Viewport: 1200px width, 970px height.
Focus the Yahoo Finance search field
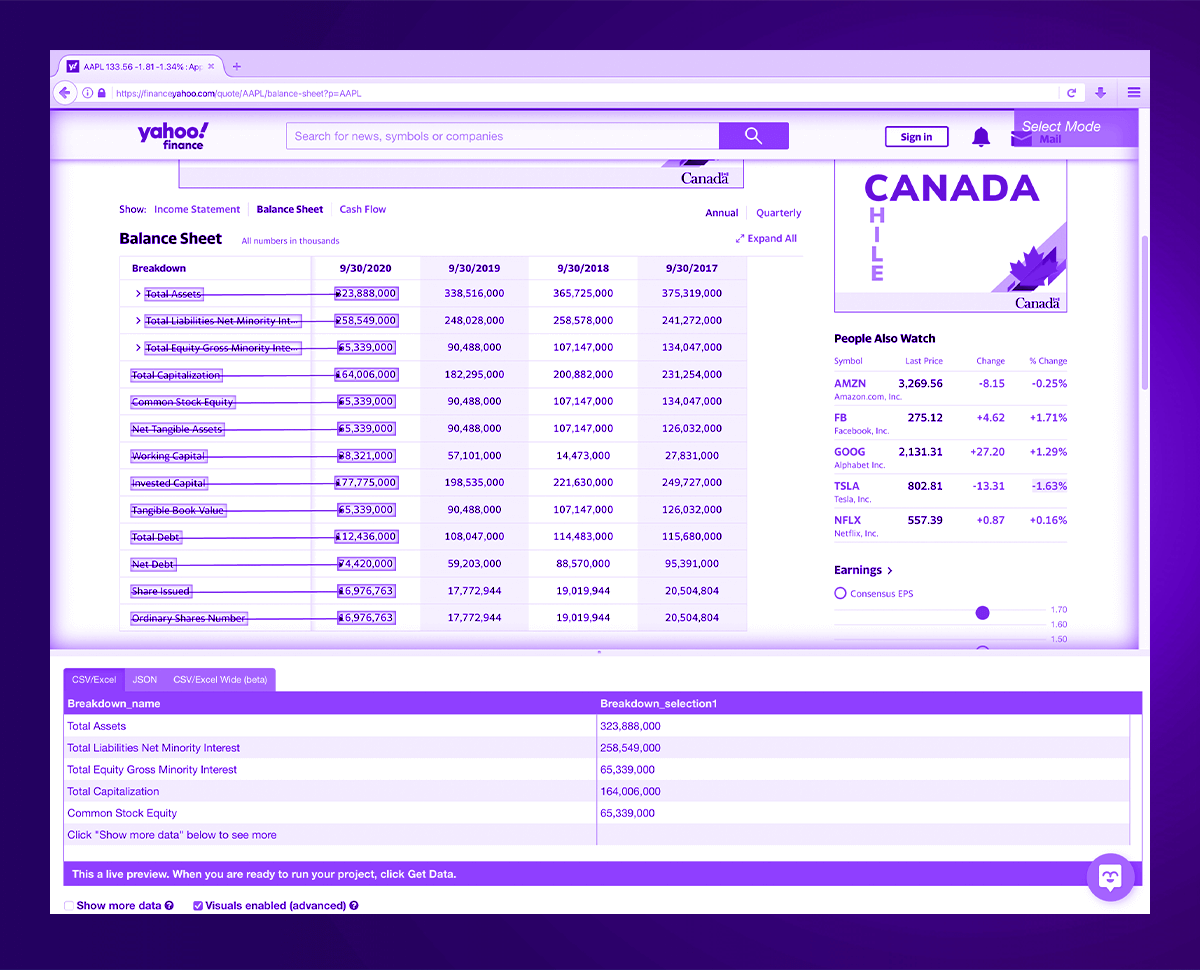pos(503,136)
